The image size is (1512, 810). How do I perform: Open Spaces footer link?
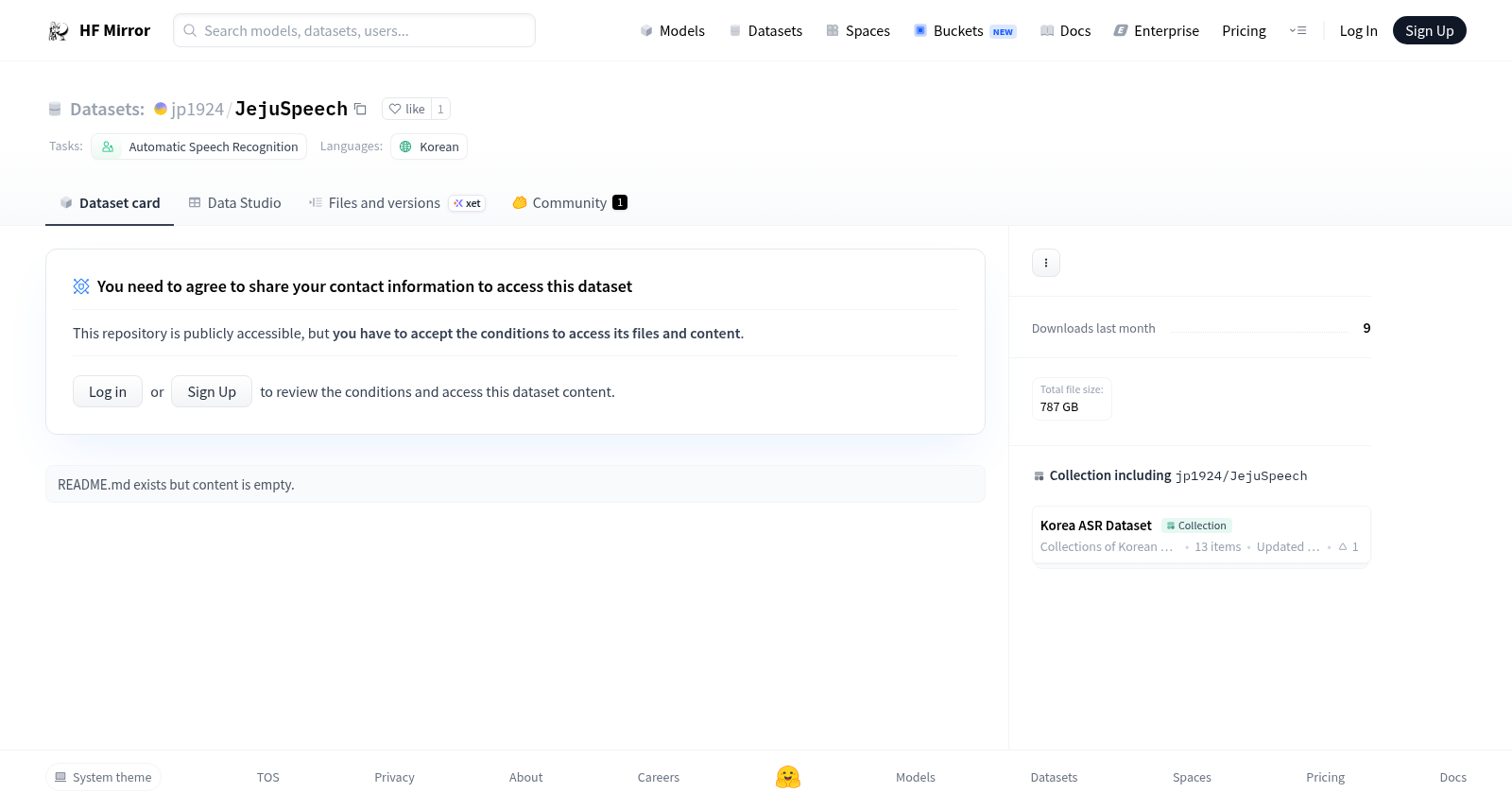click(1192, 777)
